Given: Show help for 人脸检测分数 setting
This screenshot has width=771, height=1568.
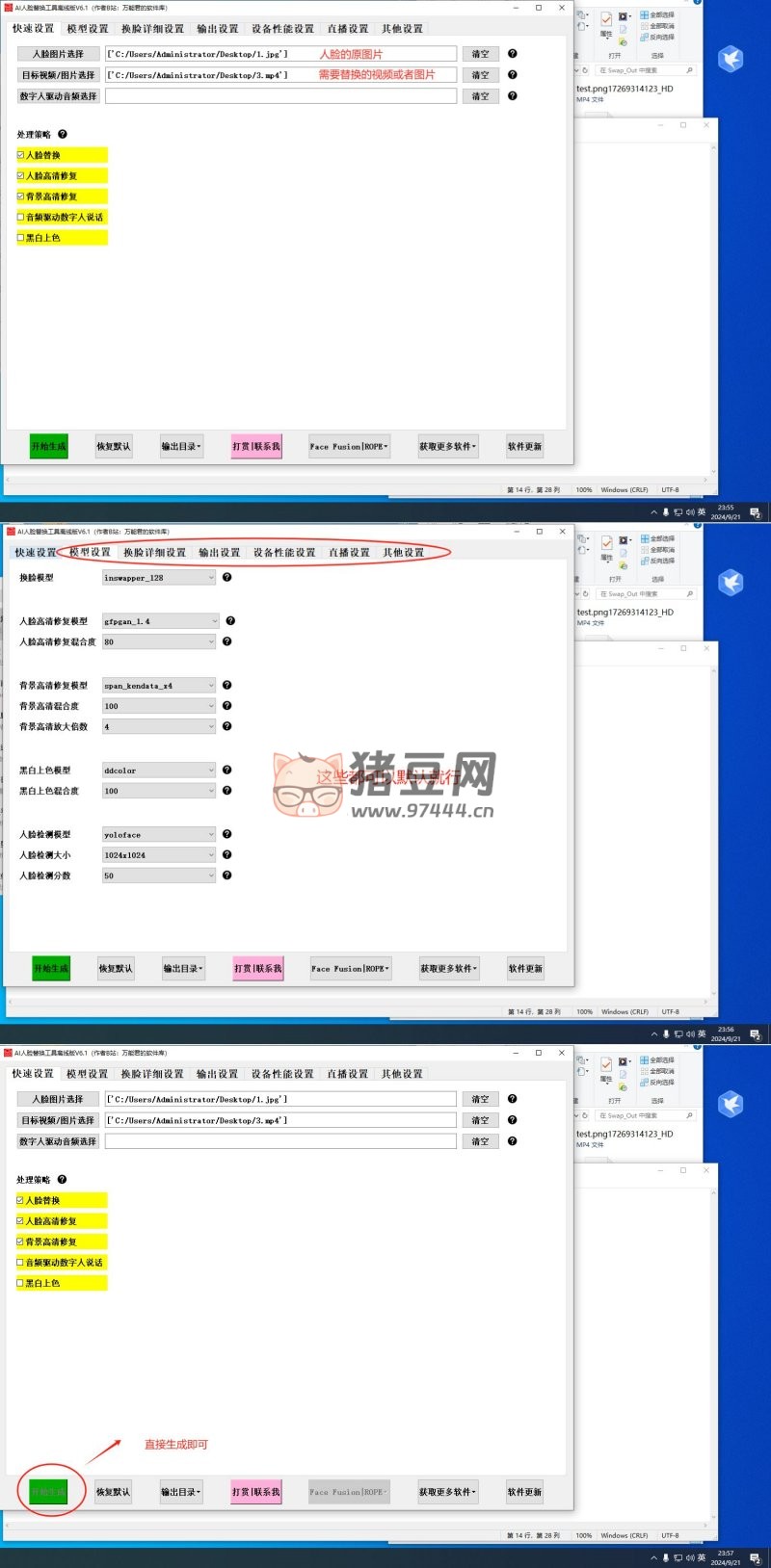Looking at the screenshot, I should [x=226, y=875].
